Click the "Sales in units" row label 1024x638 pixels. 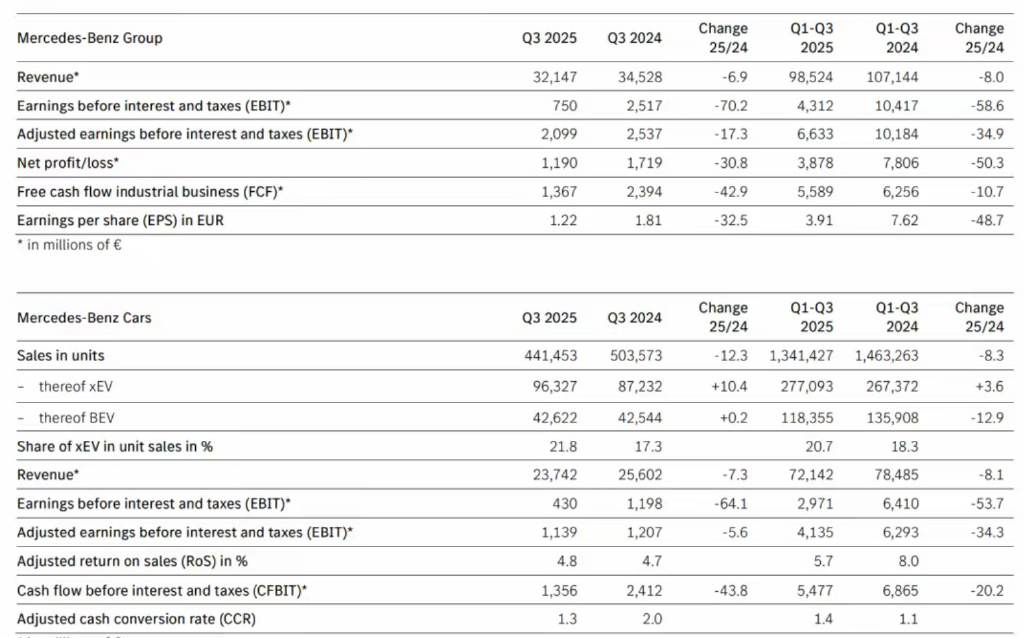click(x=60, y=356)
